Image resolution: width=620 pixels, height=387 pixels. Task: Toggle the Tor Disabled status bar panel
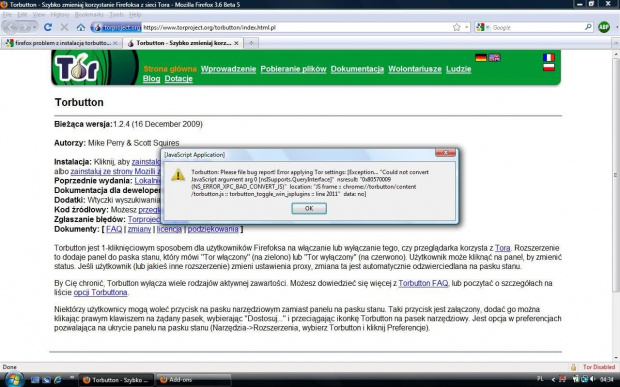click(599, 367)
